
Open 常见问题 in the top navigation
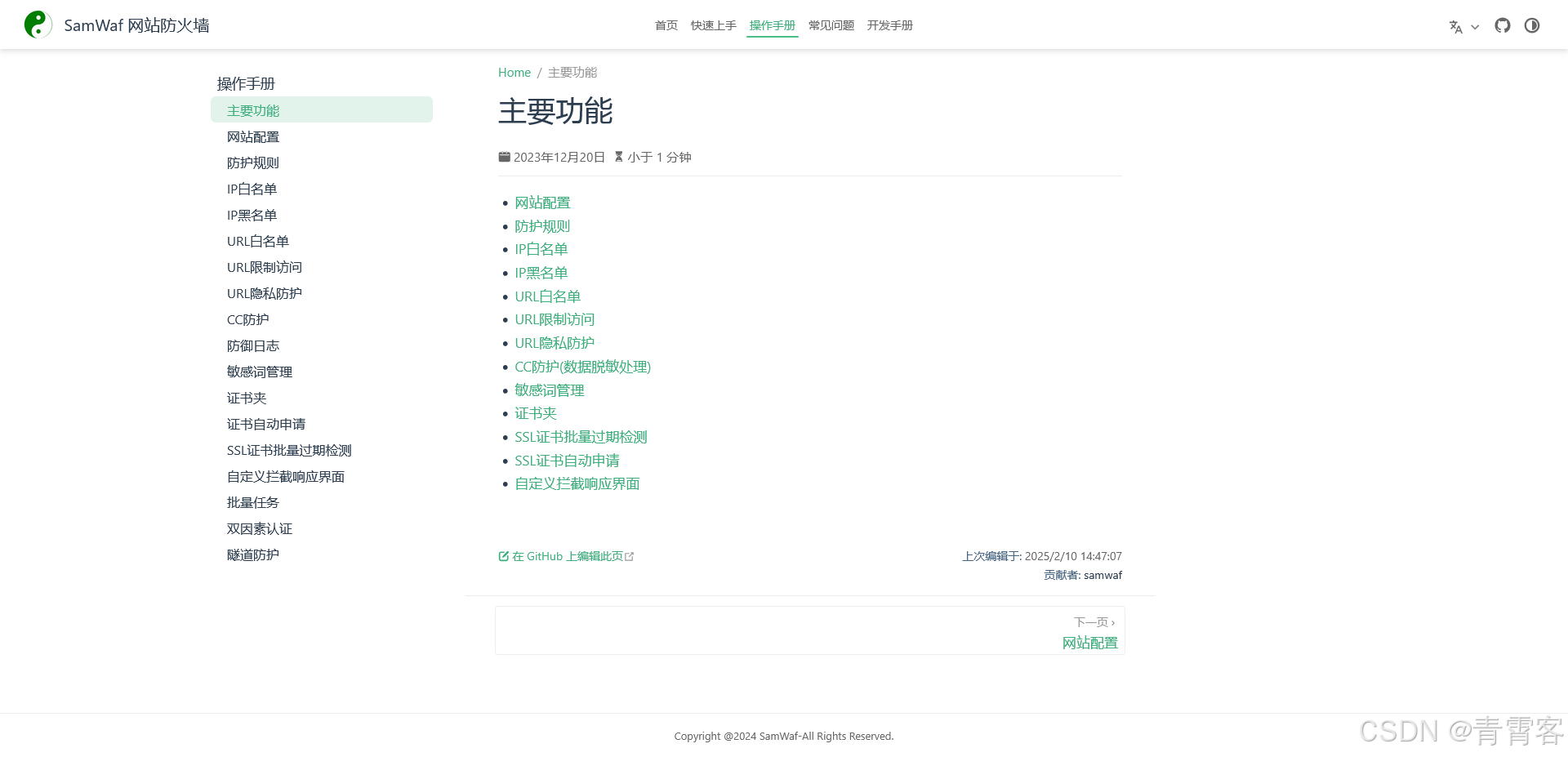point(831,25)
